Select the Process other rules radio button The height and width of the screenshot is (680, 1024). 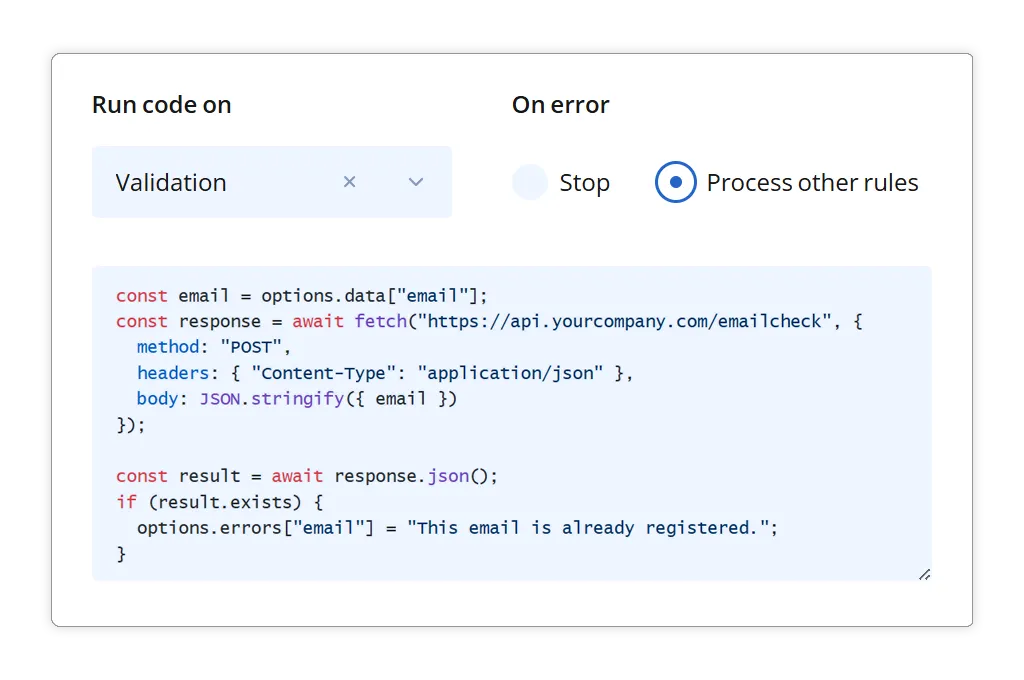click(x=675, y=182)
